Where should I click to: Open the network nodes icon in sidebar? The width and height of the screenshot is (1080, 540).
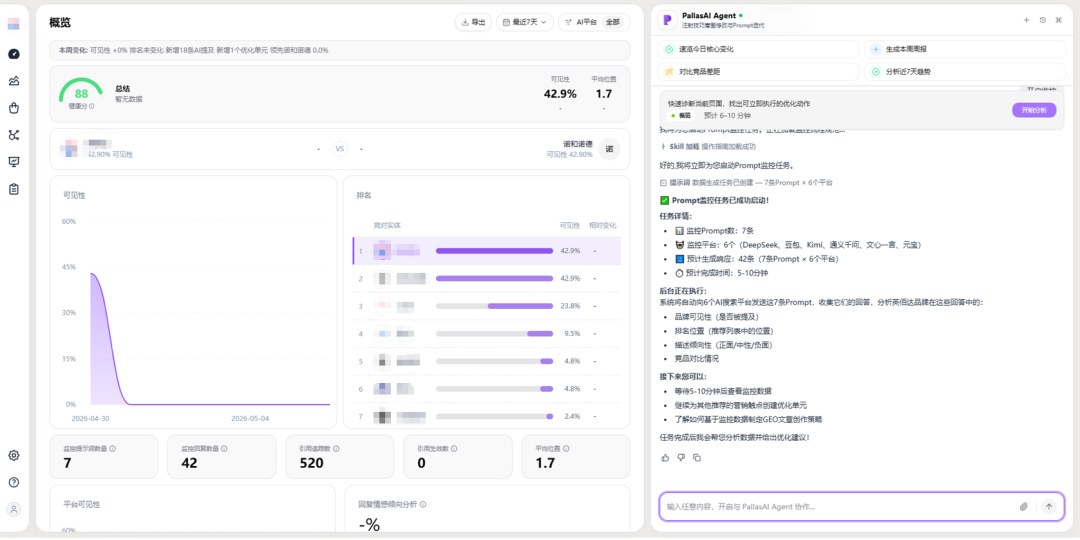pyautogui.click(x=14, y=134)
